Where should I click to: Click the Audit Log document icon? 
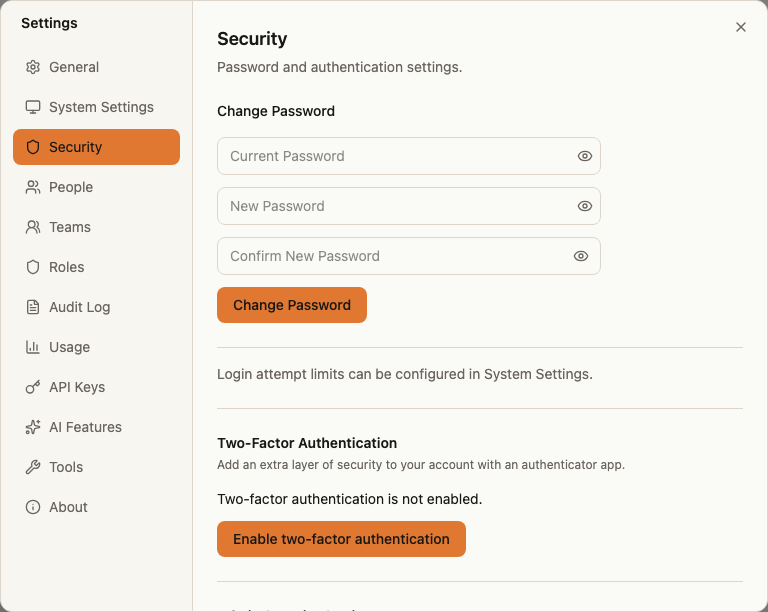[x=33, y=307]
